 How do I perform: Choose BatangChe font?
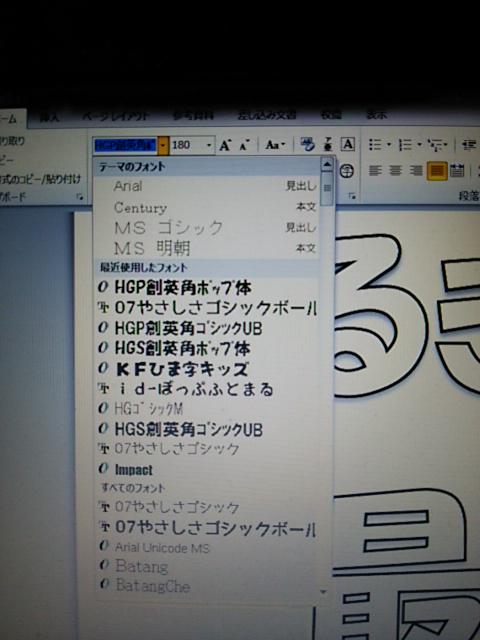(206, 586)
